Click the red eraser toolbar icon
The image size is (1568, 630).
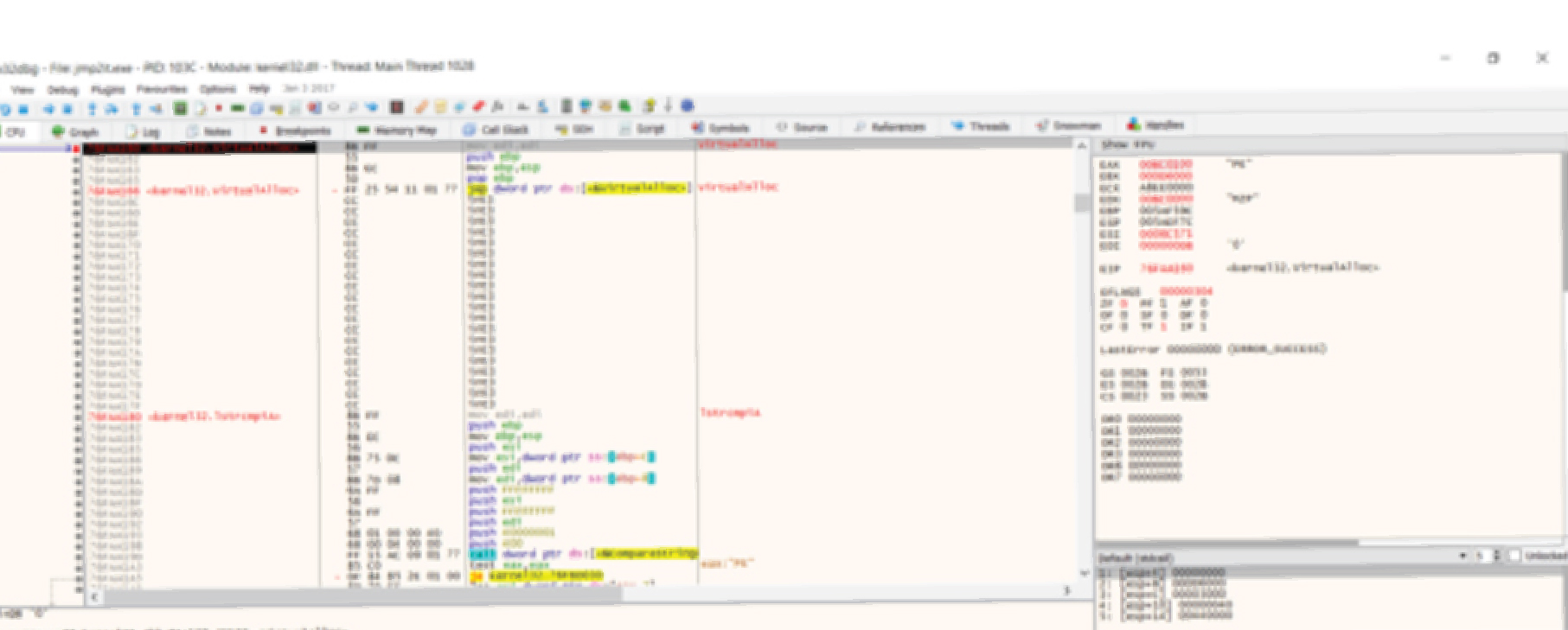pyautogui.click(x=478, y=107)
